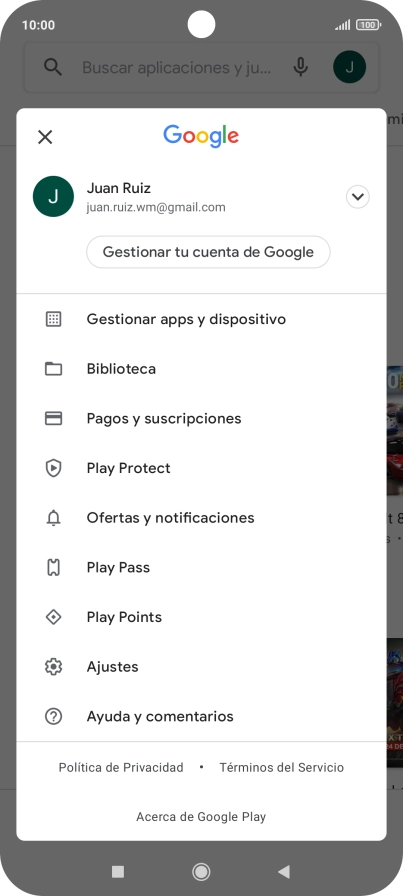Expand the account switcher chevron
403x896 pixels.
pos(358,197)
